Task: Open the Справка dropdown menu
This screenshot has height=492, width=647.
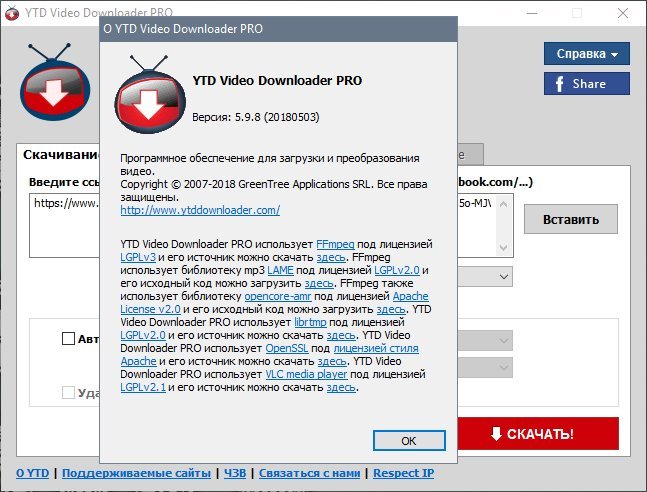Action: pyautogui.click(x=587, y=54)
